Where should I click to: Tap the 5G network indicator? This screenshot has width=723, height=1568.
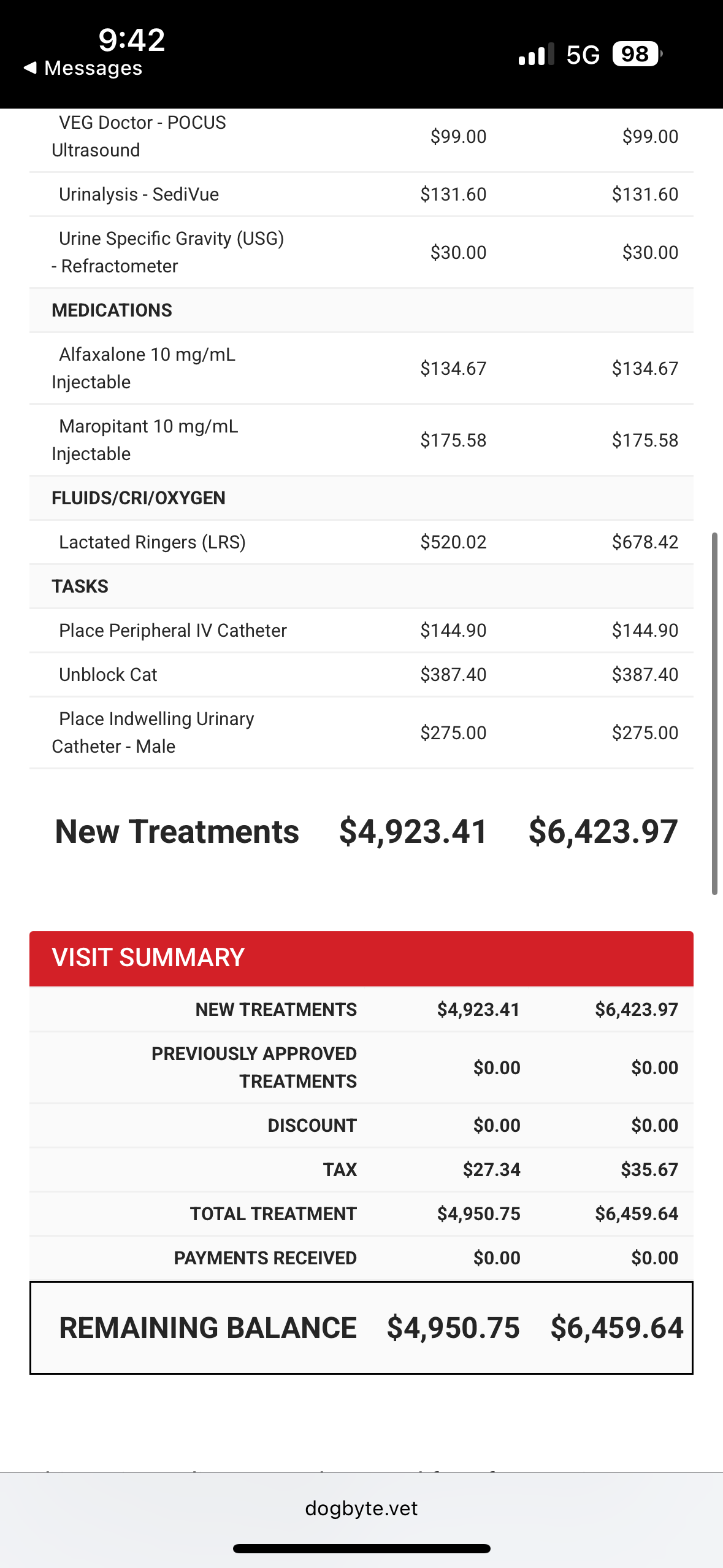[583, 55]
